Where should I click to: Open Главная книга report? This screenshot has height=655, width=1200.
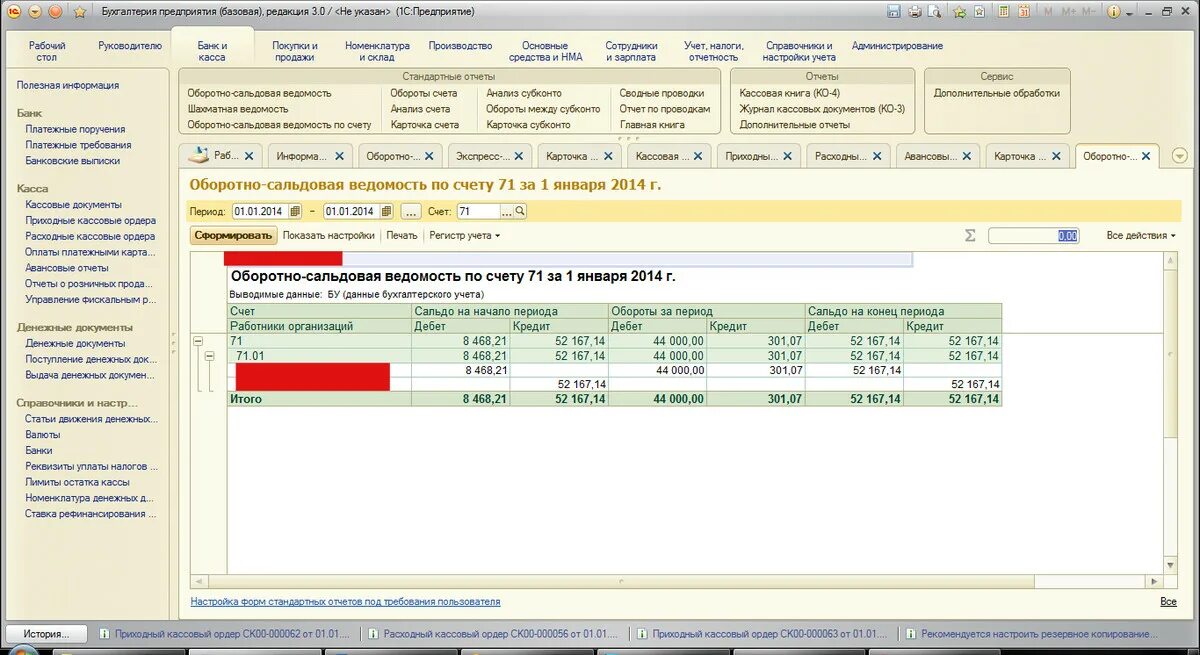tap(652, 124)
